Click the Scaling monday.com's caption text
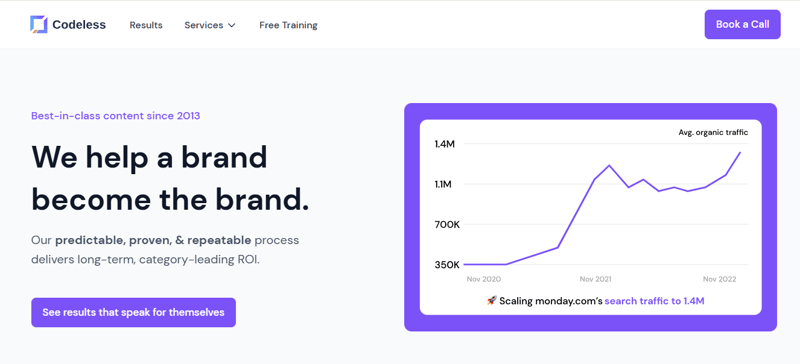800x364 pixels. click(551, 301)
